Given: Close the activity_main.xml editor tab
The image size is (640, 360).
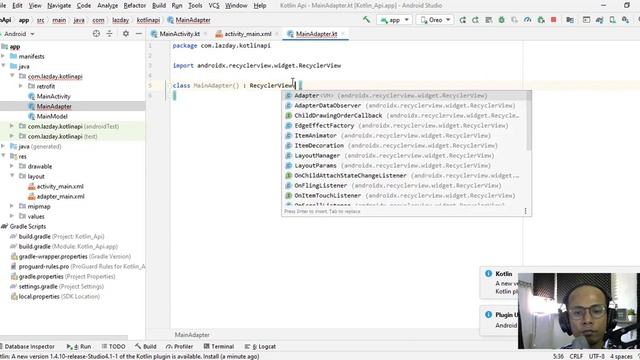Looking at the screenshot, I should 277,34.
